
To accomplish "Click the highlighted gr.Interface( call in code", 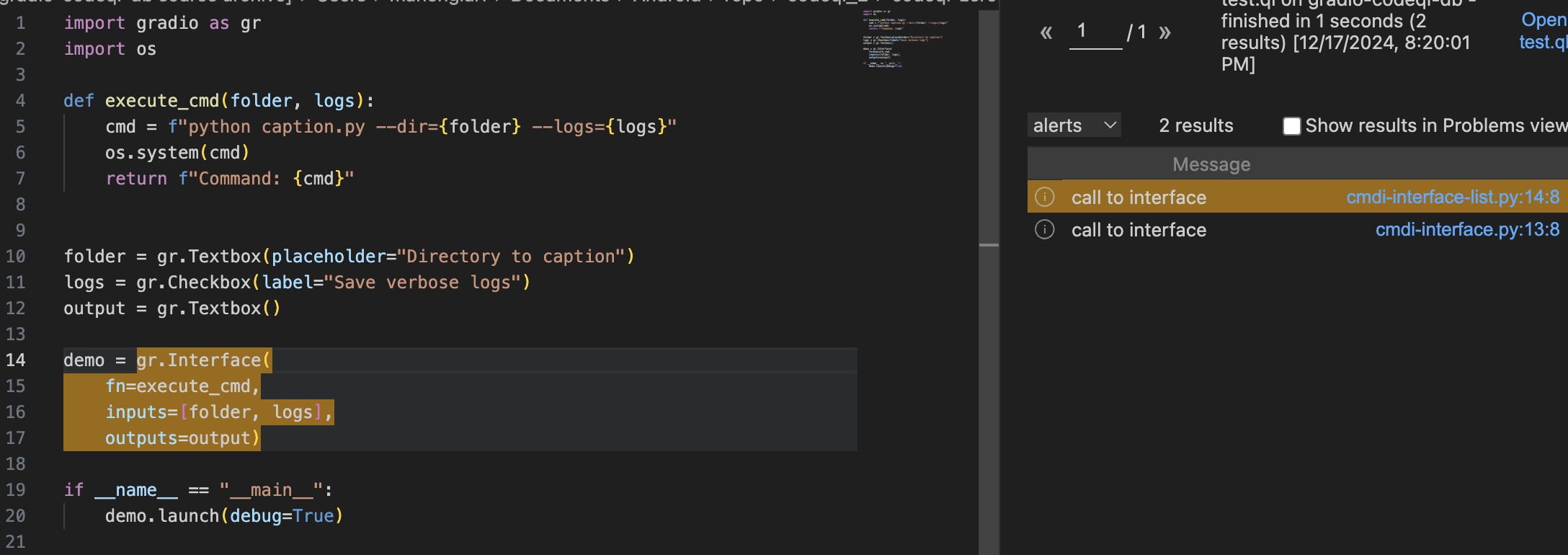I will 203,360.
